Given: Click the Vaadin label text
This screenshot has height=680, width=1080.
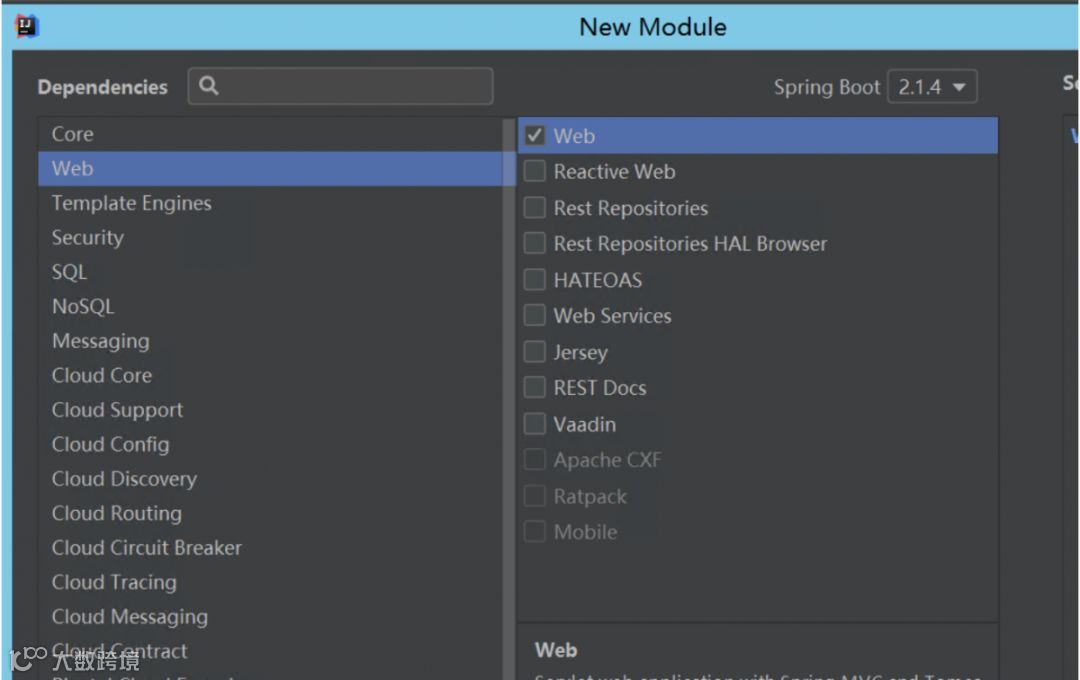Looking at the screenshot, I should (x=585, y=424).
